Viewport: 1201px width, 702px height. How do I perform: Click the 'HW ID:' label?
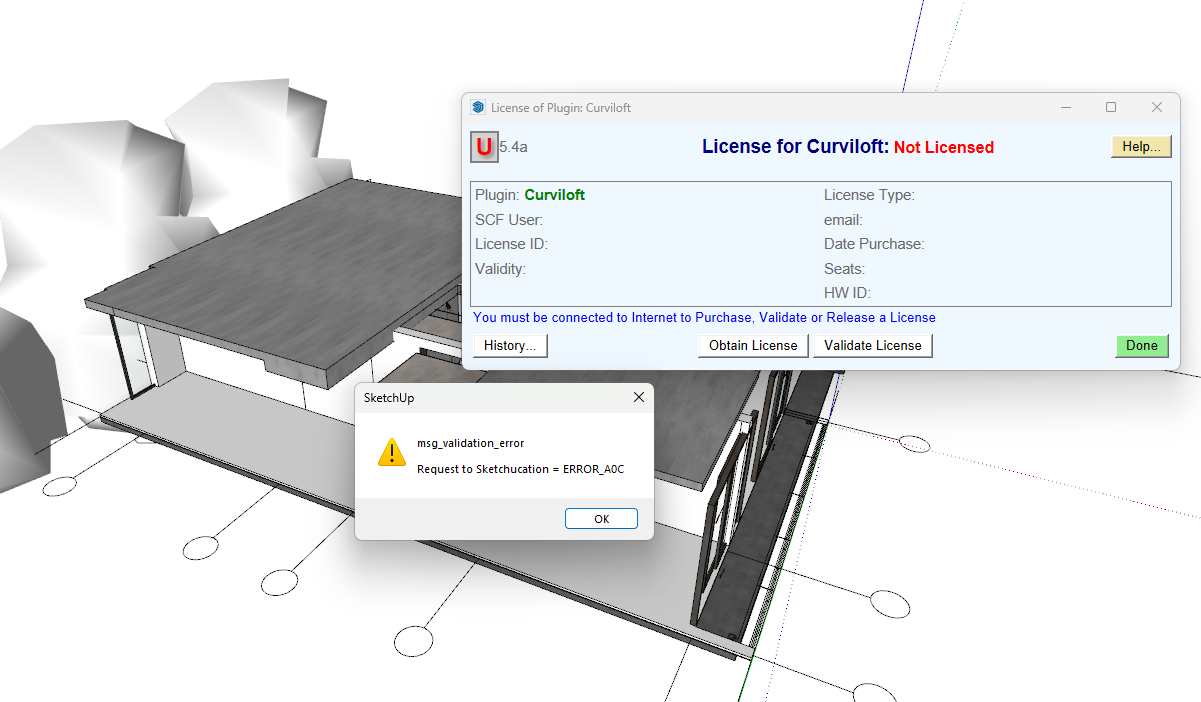coord(847,293)
